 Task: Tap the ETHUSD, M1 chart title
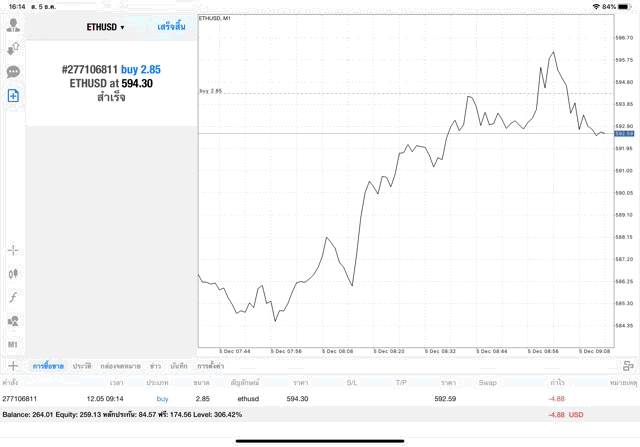215,18
